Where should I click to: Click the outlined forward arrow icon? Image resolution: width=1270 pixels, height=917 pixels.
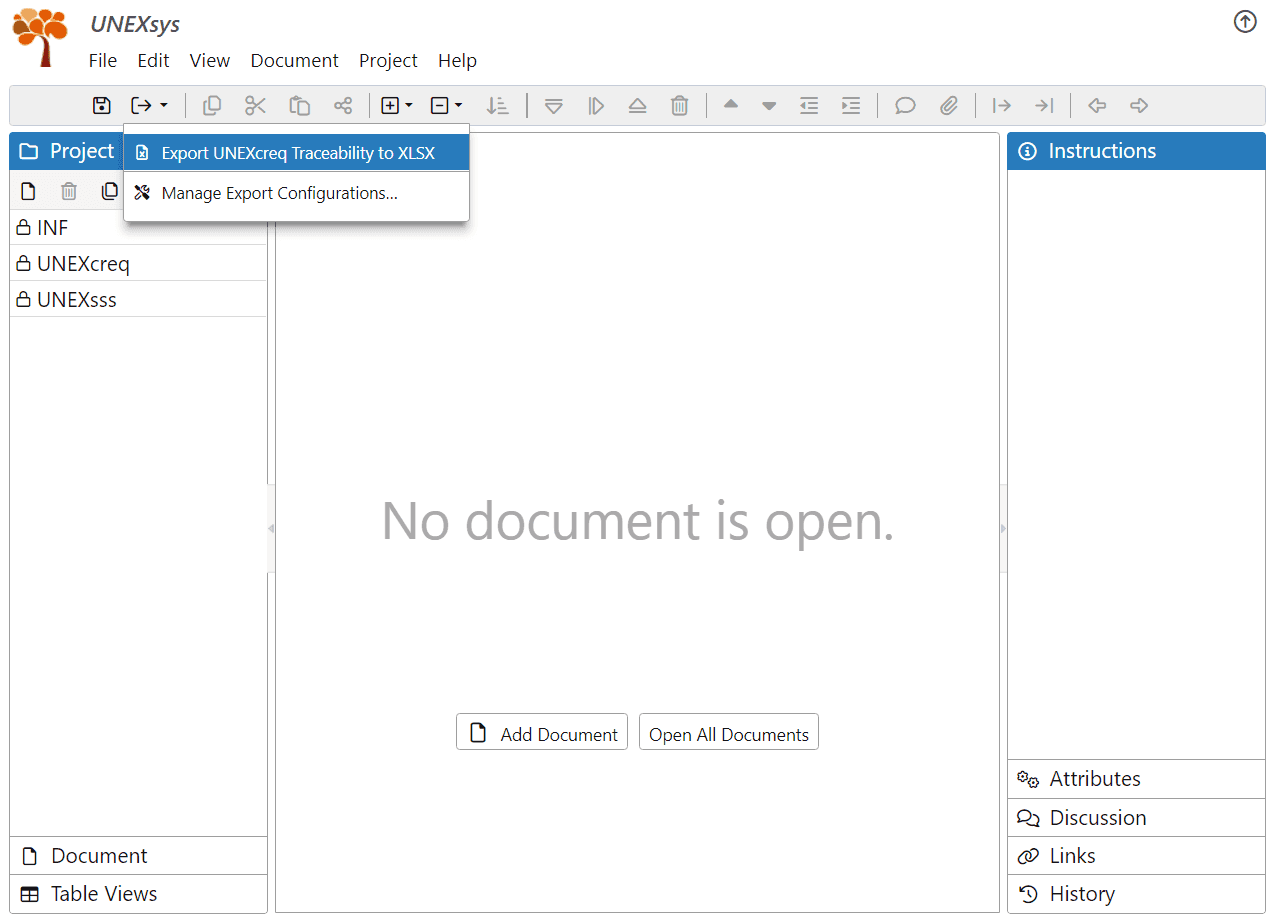click(x=1138, y=105)
